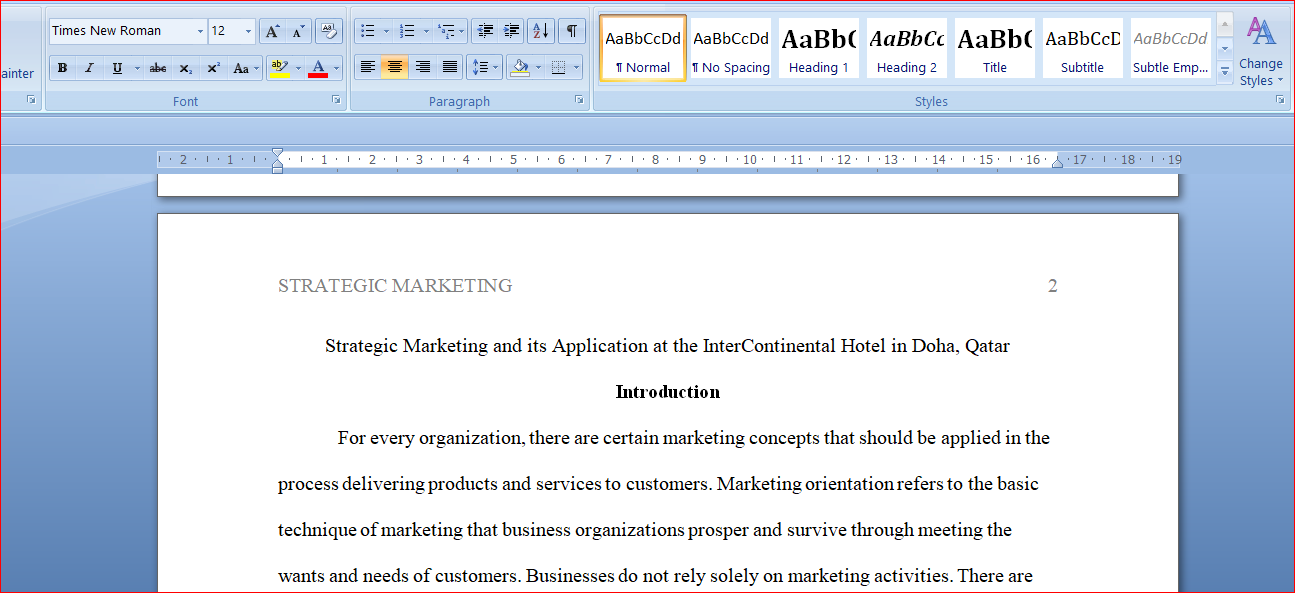
Task: Click the right indent marker on ruler
Action: (x=1057, y=162)
